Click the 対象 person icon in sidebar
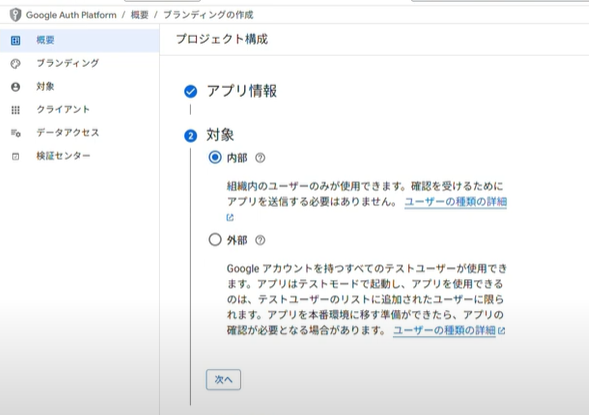Viewport: 589px width, 415px height. tap(15, 87)
